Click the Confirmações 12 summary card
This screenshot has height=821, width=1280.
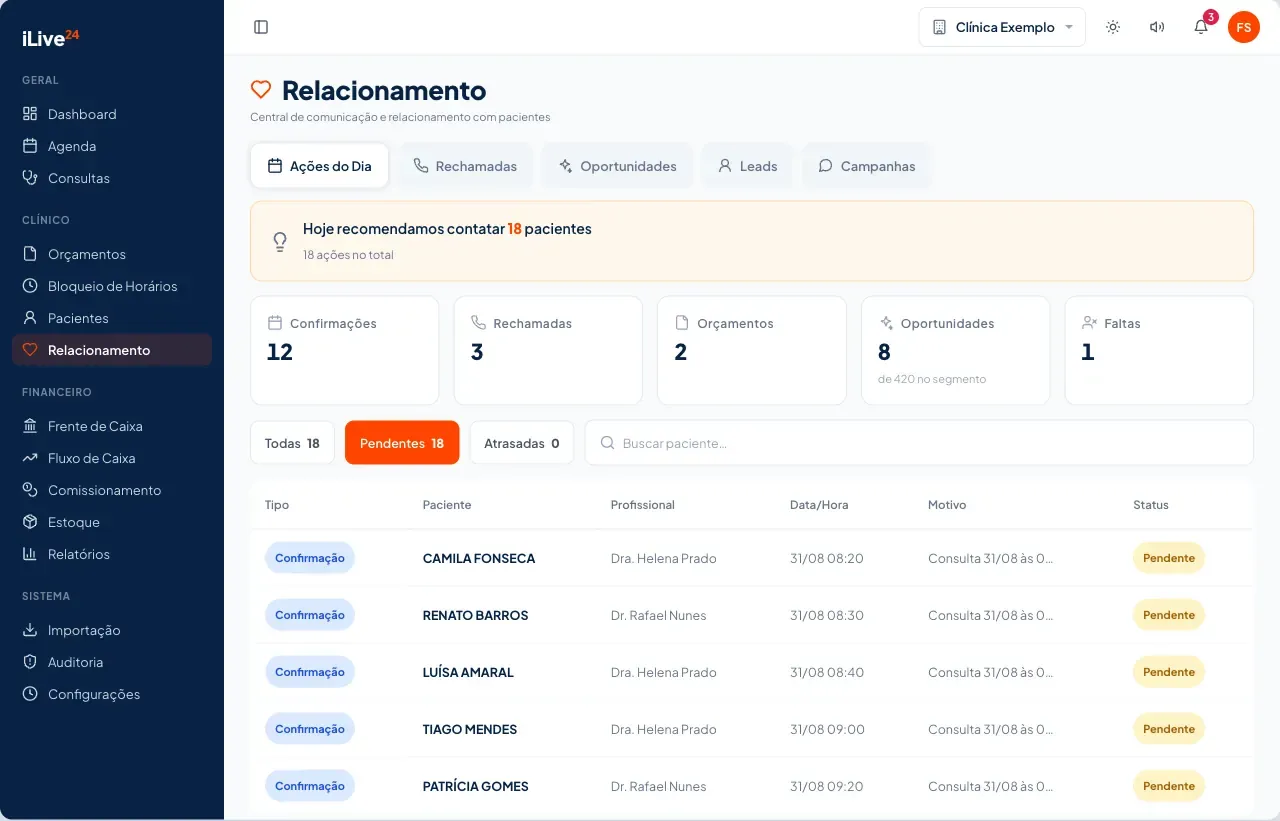345,350
